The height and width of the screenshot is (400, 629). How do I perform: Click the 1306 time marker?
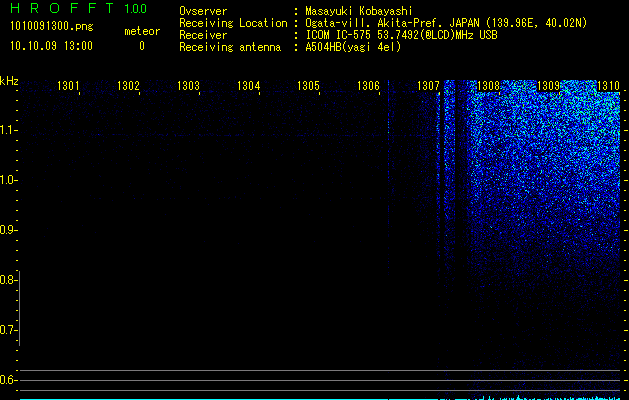tap(368, 85)
